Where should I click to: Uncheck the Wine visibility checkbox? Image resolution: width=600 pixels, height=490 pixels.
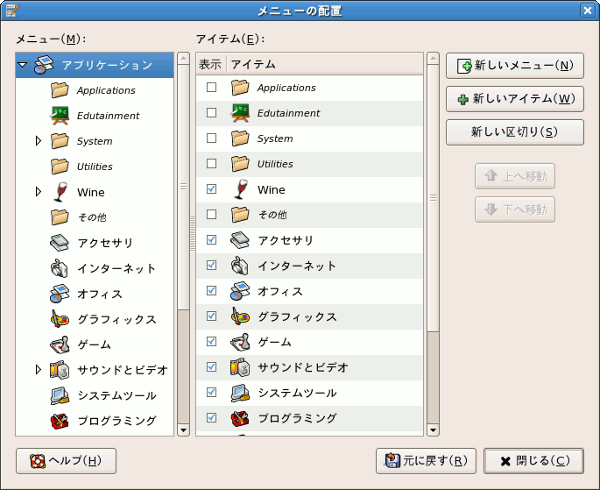tap(211, 189)
